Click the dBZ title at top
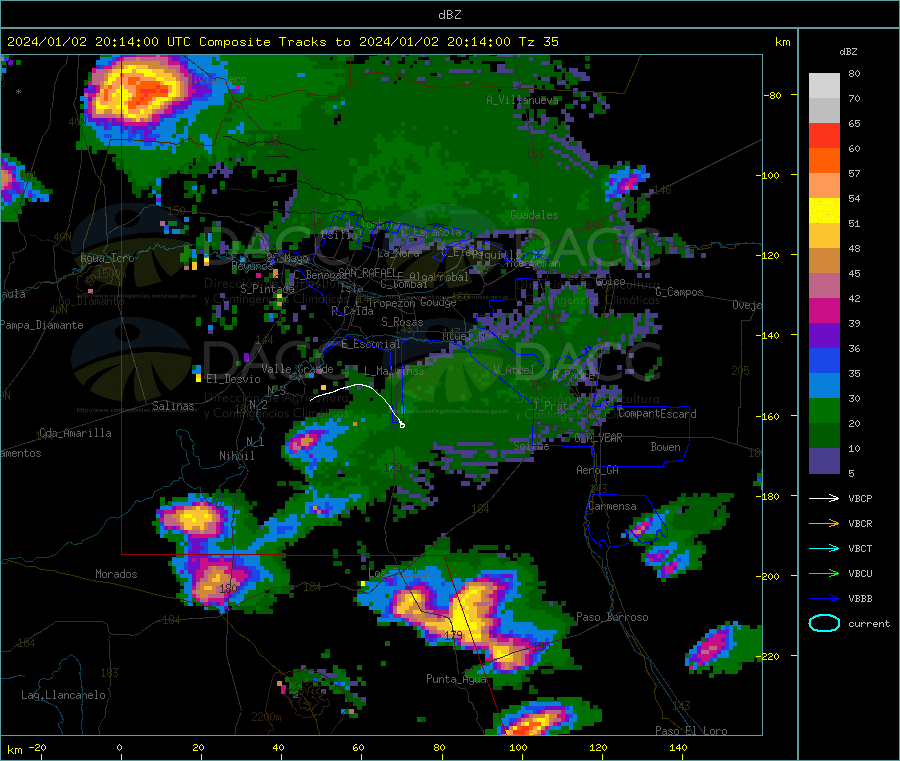The image size is (900, 761). [449, 15]
